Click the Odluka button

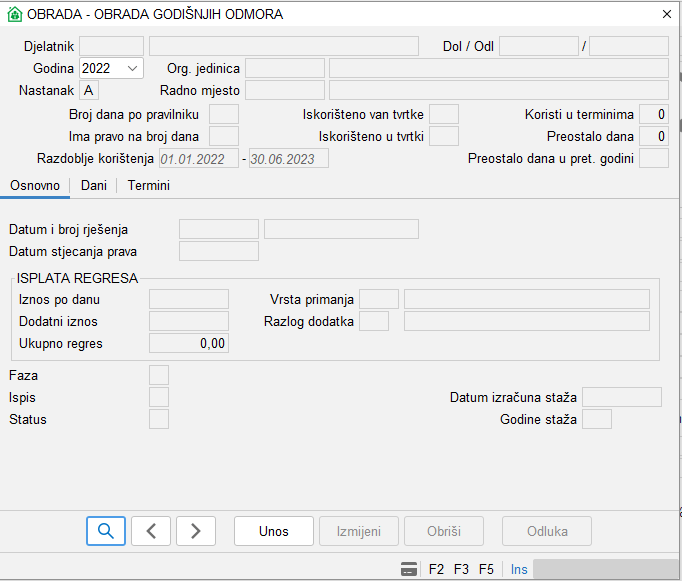coord(547,531)
